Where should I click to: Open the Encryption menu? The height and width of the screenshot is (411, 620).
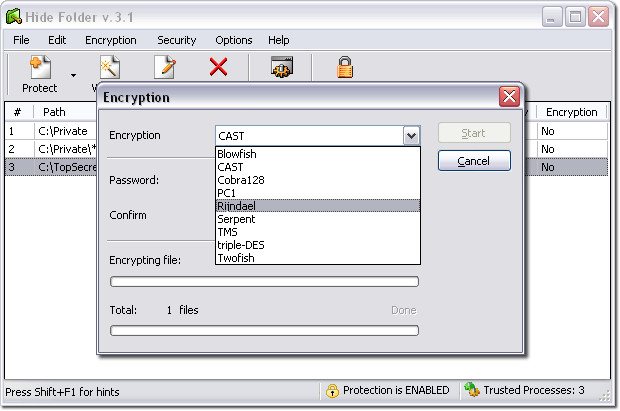(x=111, y=40)
